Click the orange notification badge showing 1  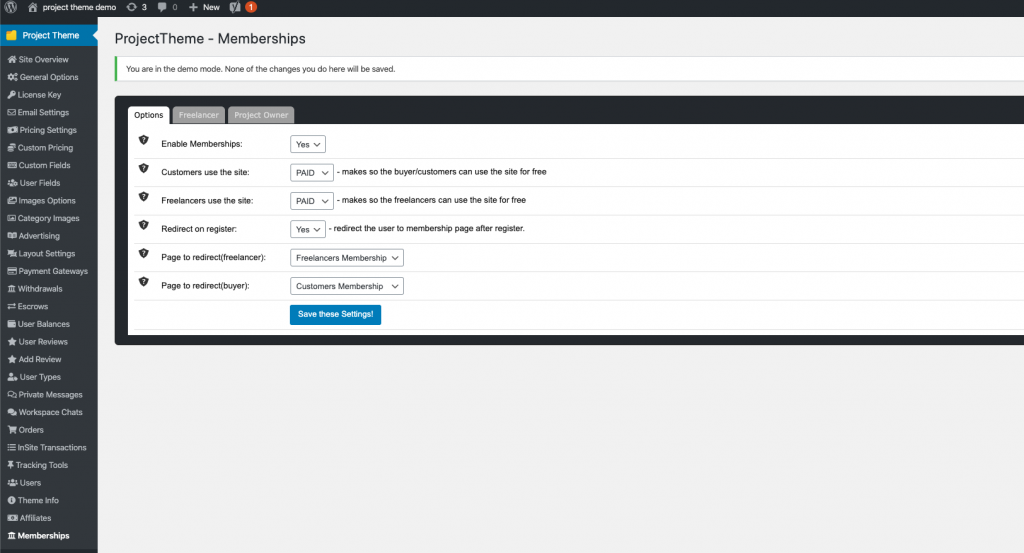coord(251,7)
